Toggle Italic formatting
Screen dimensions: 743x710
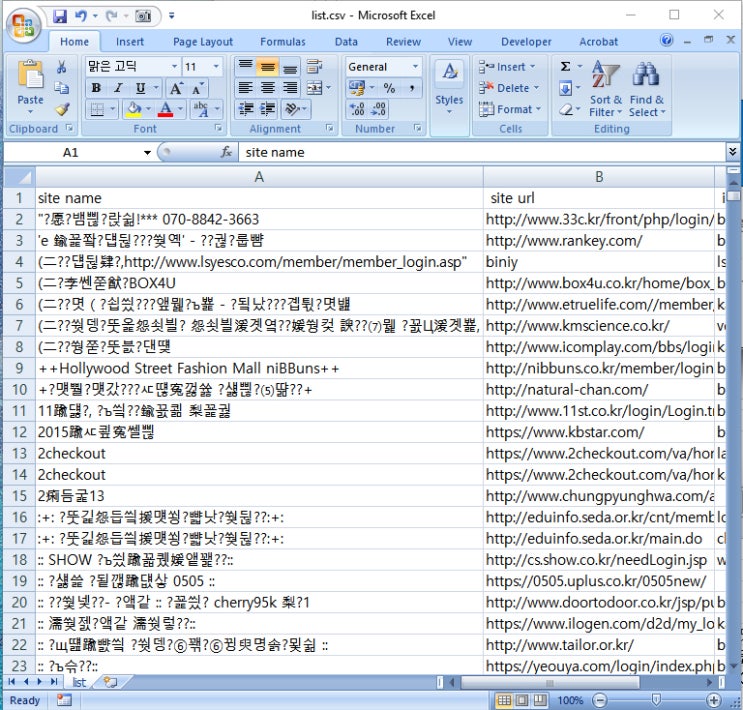(118, 88)
